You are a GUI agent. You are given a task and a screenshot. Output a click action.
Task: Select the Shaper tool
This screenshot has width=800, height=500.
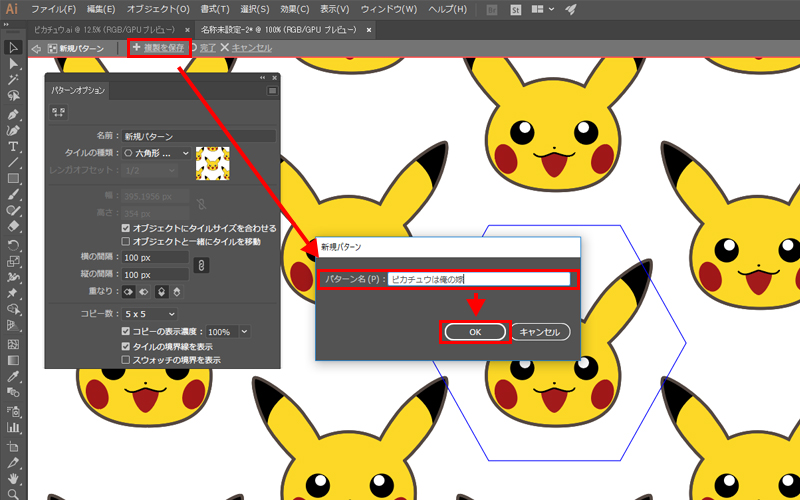[13, 210]
